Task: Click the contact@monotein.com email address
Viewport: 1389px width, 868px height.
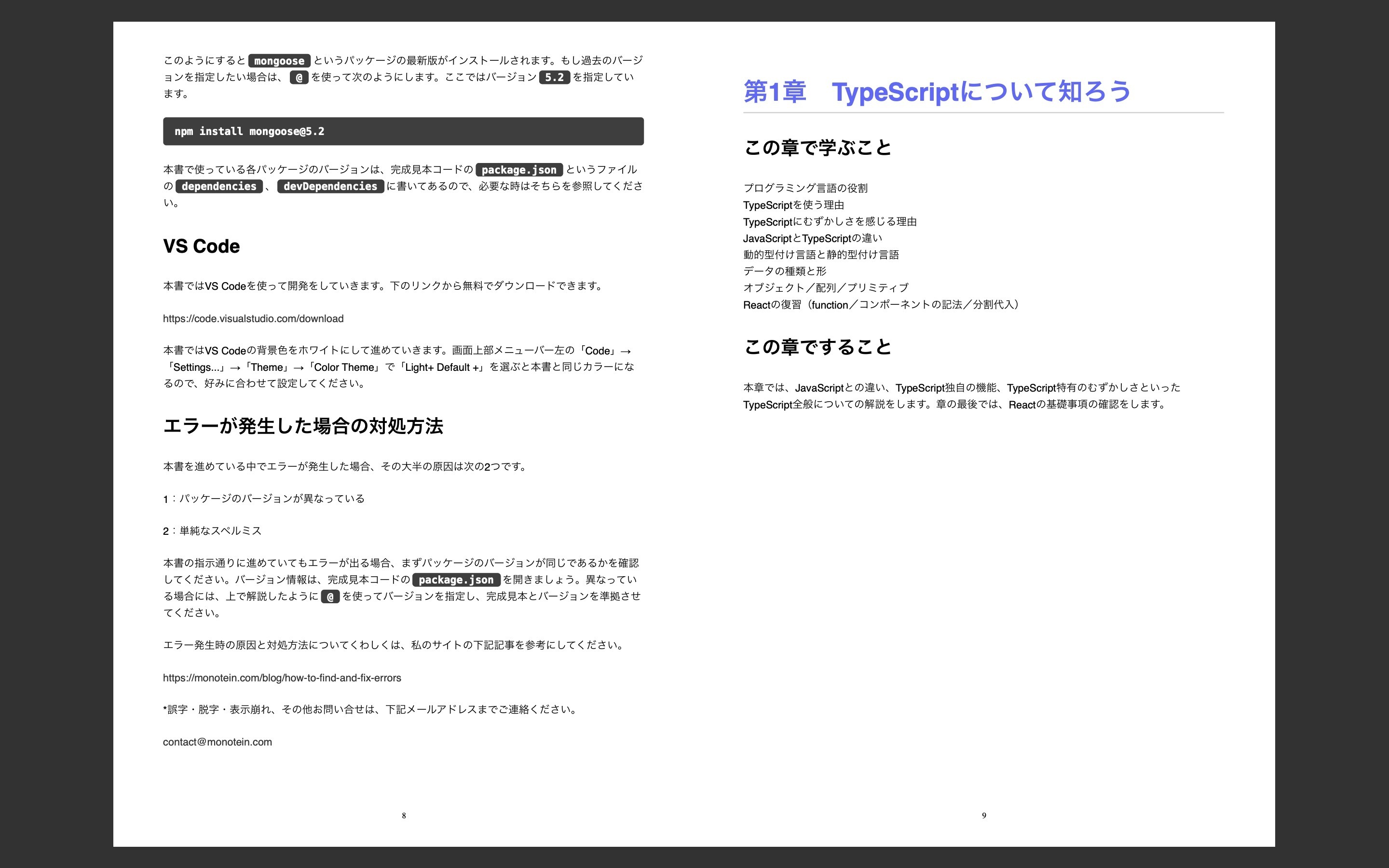Action: click(x=218, y=742)
